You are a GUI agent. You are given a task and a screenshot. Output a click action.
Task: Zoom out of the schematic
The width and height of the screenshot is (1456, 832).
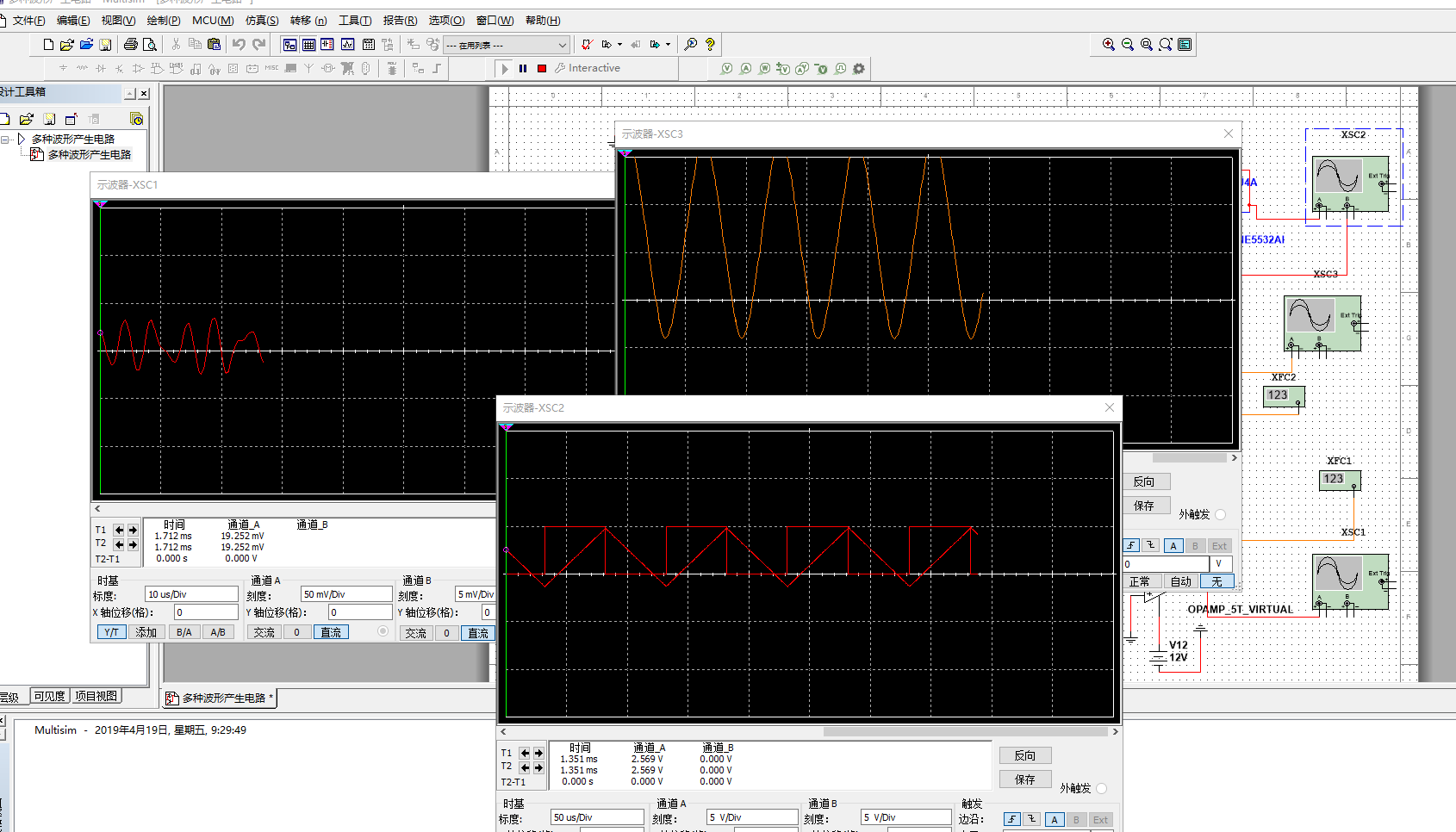(x=1128, y=45)
